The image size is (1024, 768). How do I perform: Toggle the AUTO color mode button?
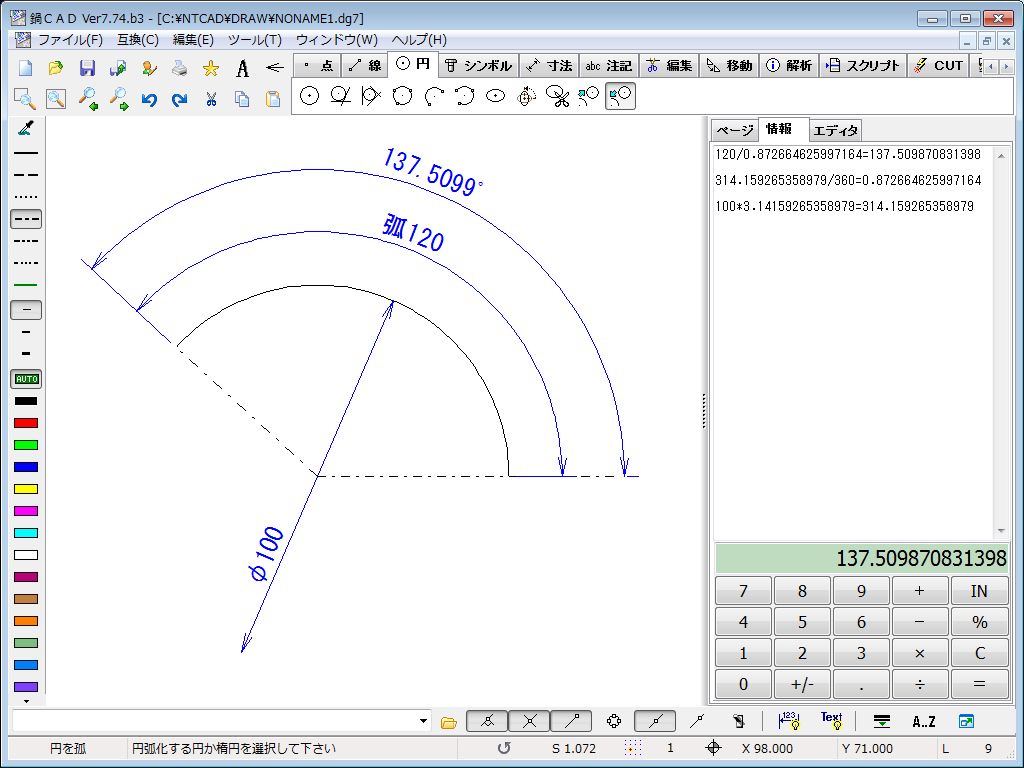(26, 379)
